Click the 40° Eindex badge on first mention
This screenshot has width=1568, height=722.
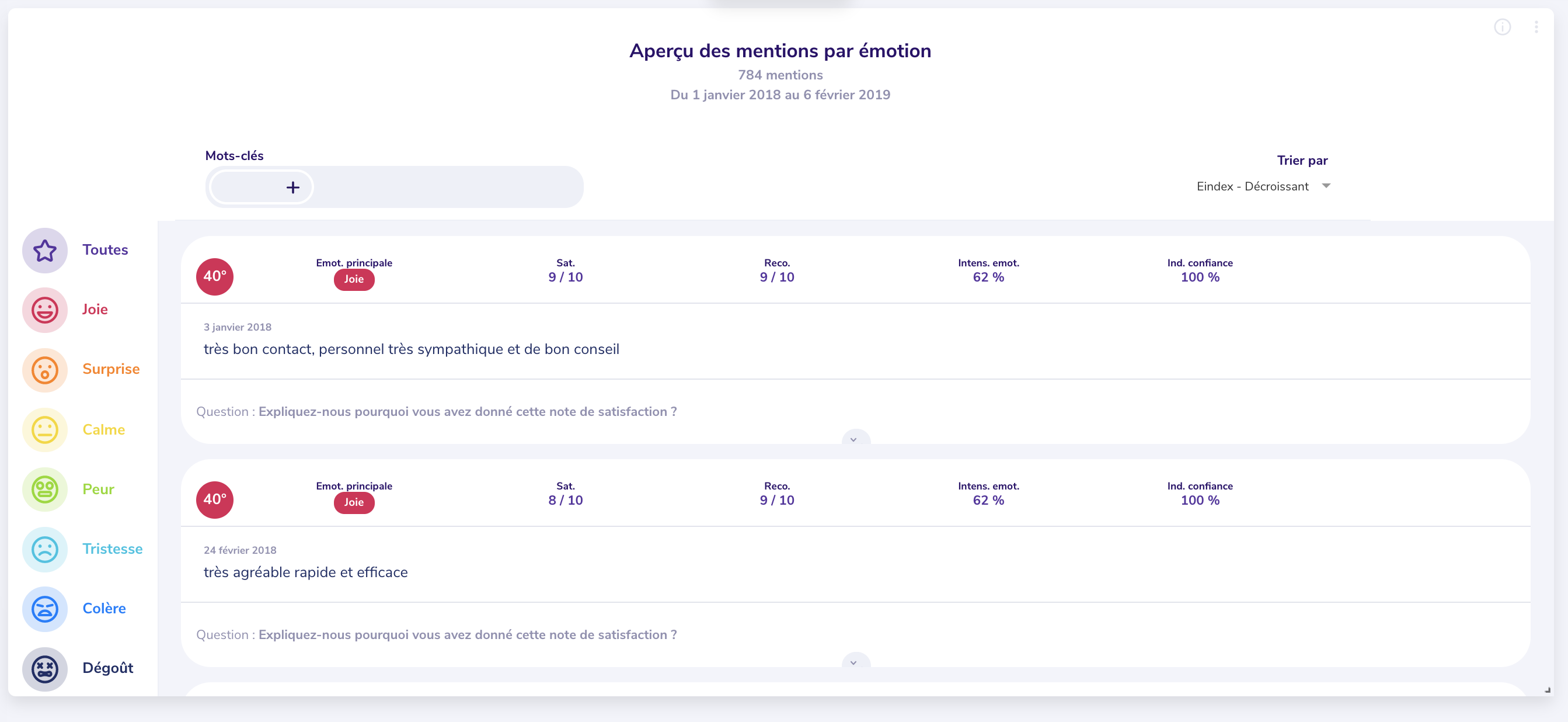pos(214,276)
